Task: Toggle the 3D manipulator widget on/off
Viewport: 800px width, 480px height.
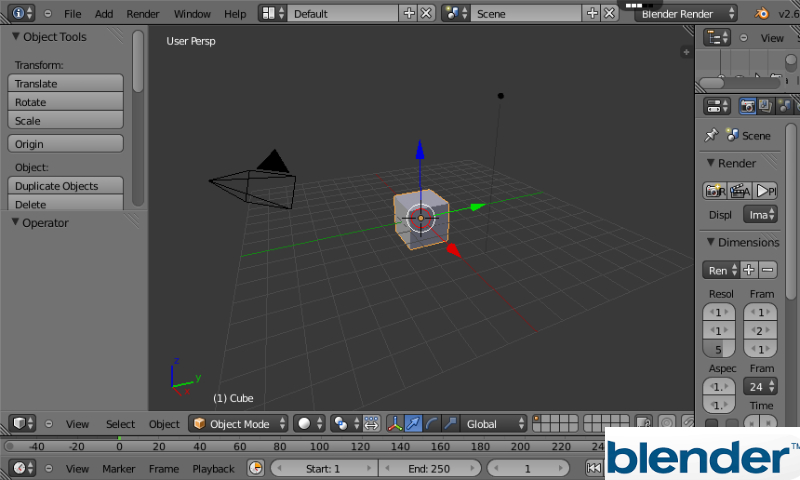Action: [395, 424]
